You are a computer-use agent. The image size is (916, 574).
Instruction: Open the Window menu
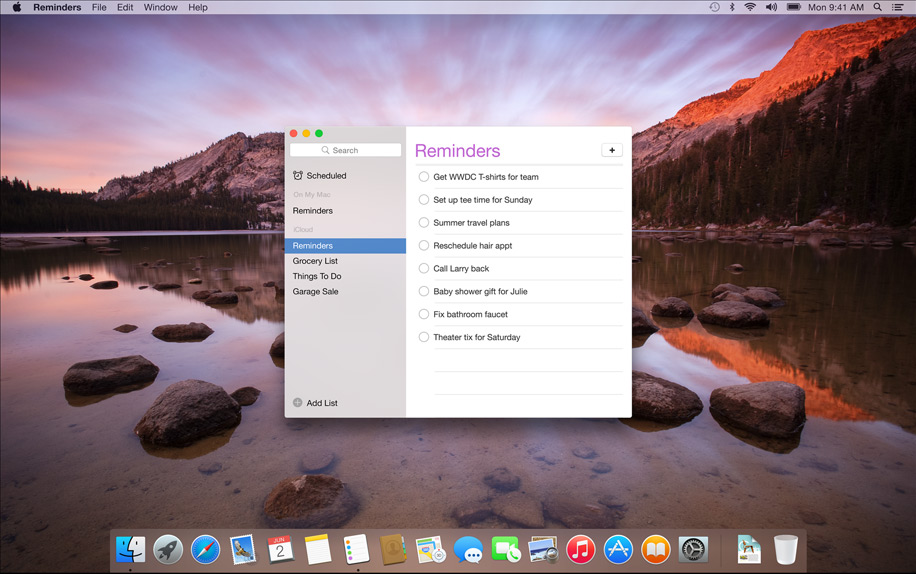point(160,7)
